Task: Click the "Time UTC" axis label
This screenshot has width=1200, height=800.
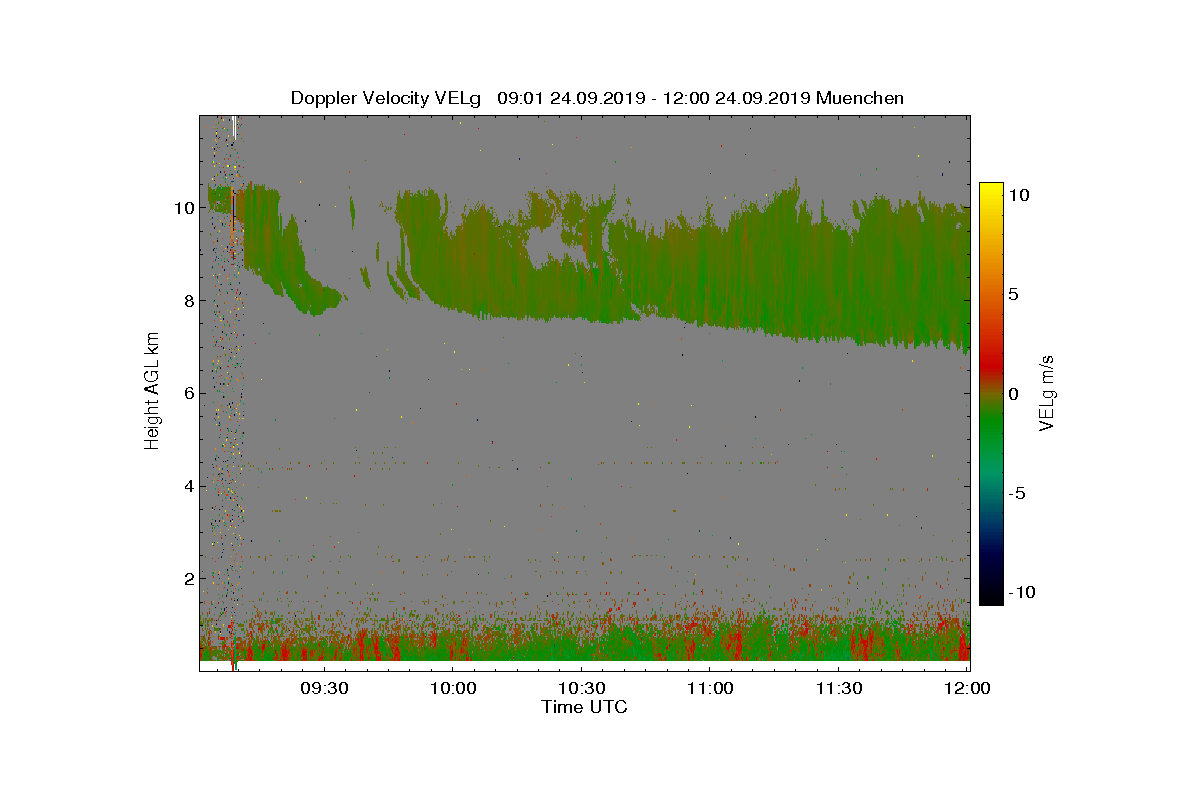Action: coord(584,707)
